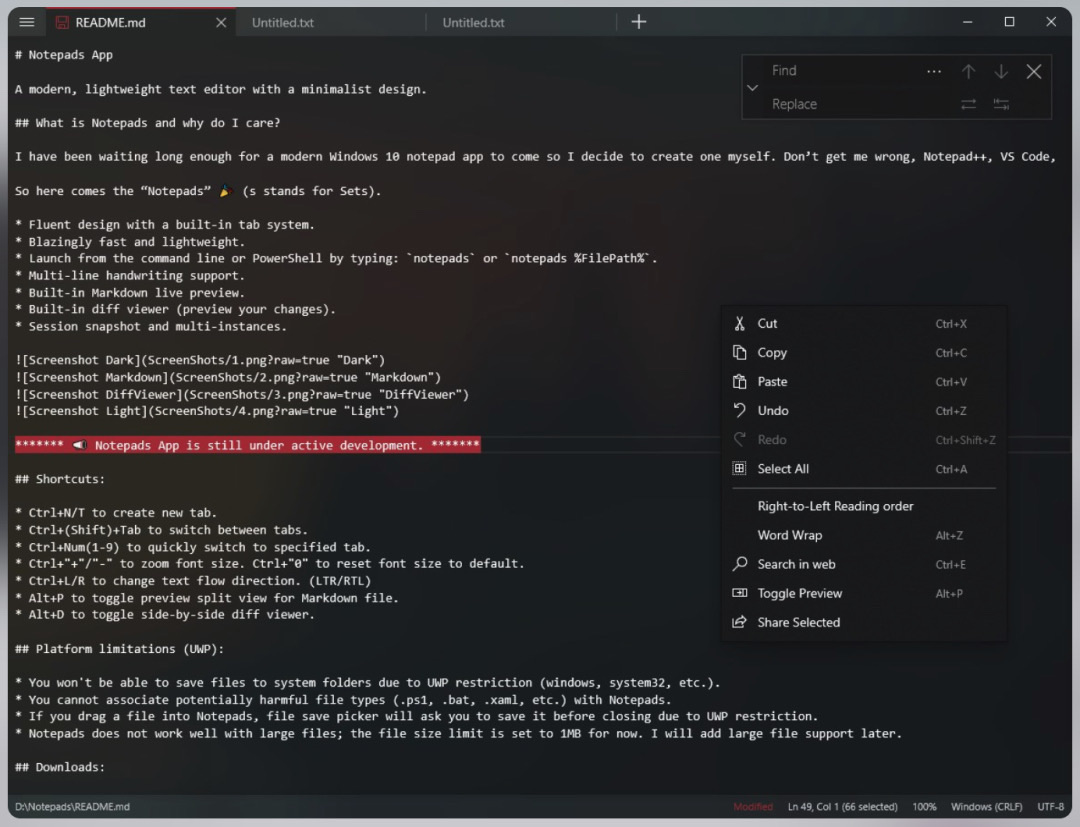Click the Screenshot Dark image markdown line
Image resolution: width=1080 pixels, height=827 pixels.
coord(200,360)
